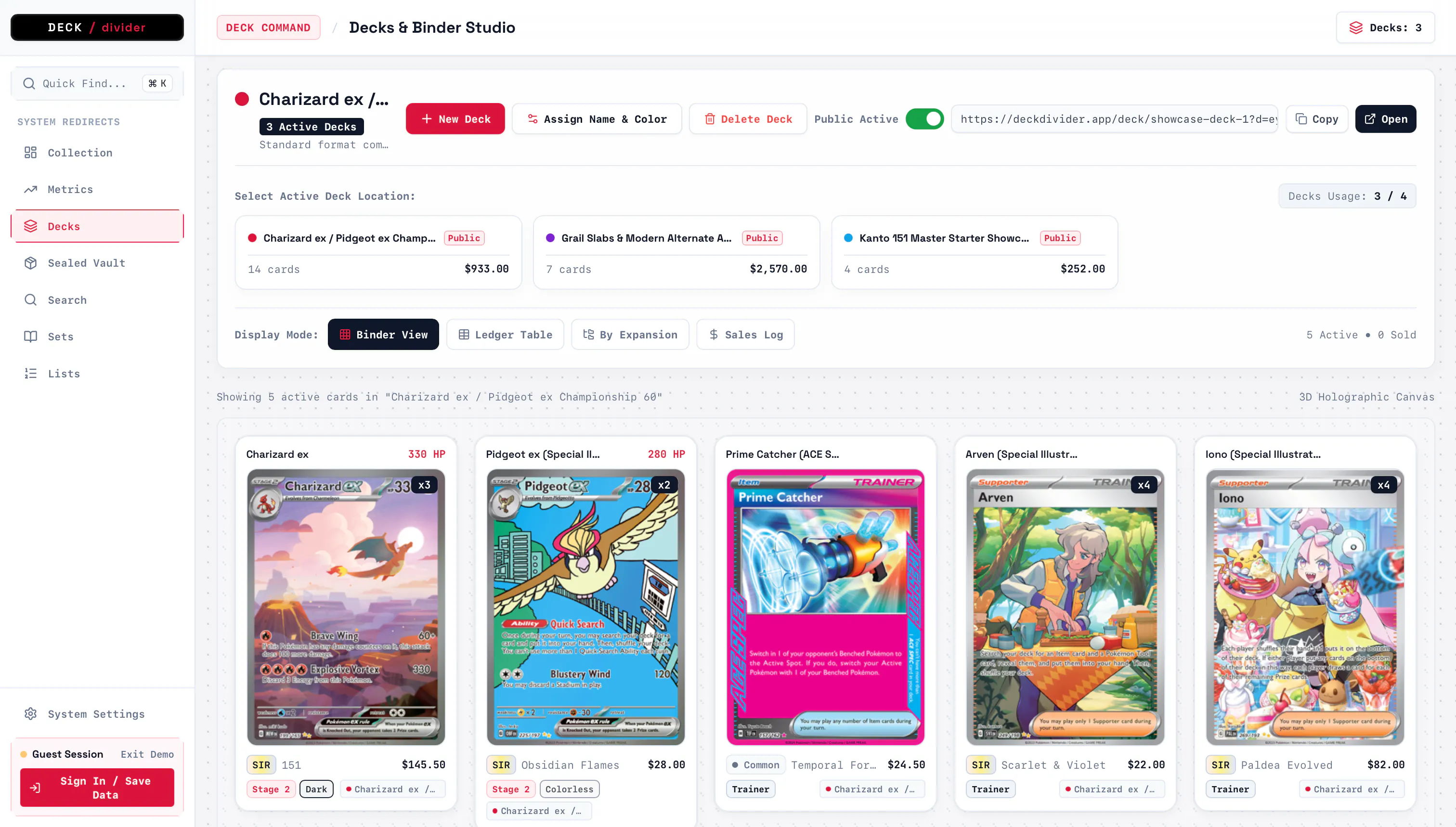Viewport: 1456px width, 827px height.
Task: Click the Dark type tag on Charizard ex
Action: click(316, 789)
